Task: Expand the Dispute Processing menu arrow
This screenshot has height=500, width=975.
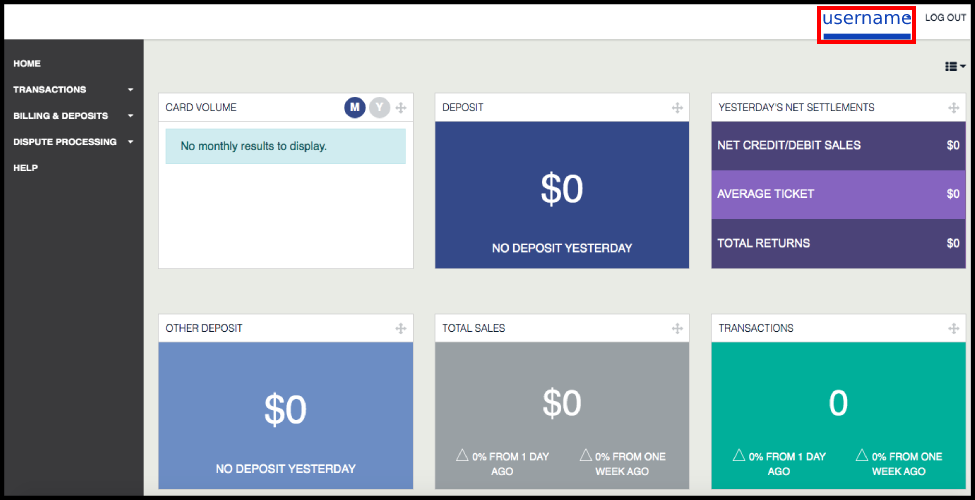Action: click(x=131, y=142)
